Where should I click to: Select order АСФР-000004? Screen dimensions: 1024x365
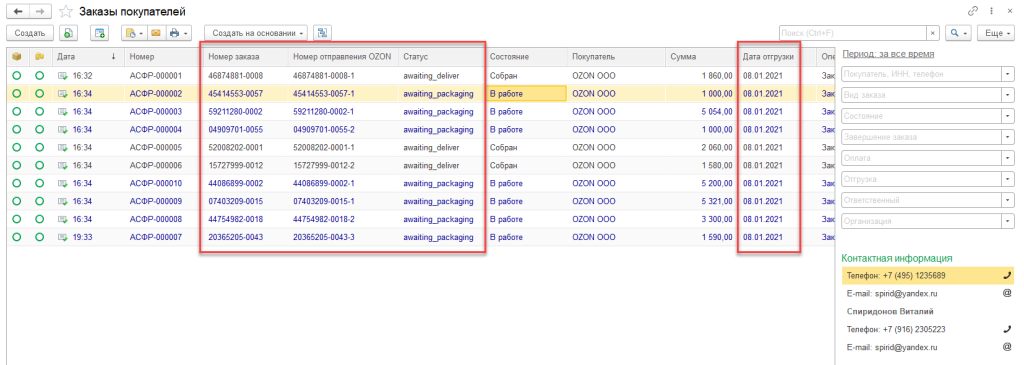[x=156, y=129]
